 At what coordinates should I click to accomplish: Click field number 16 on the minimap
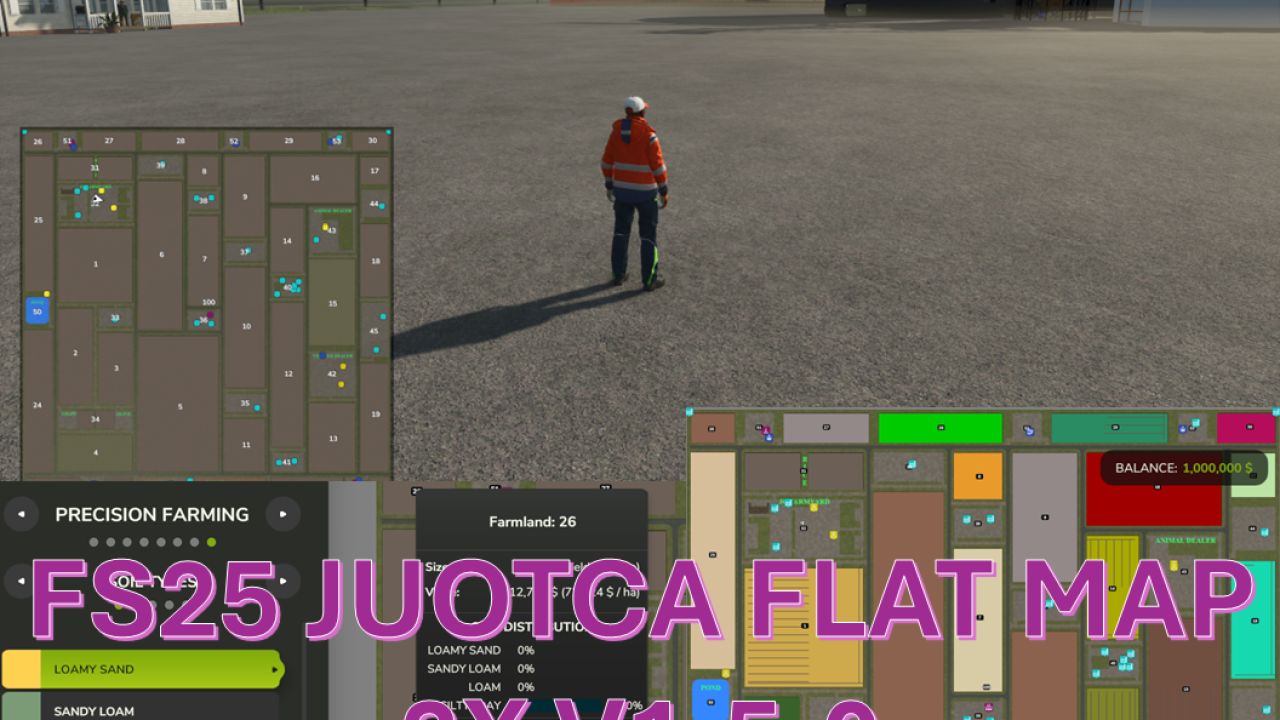[314, 179]
